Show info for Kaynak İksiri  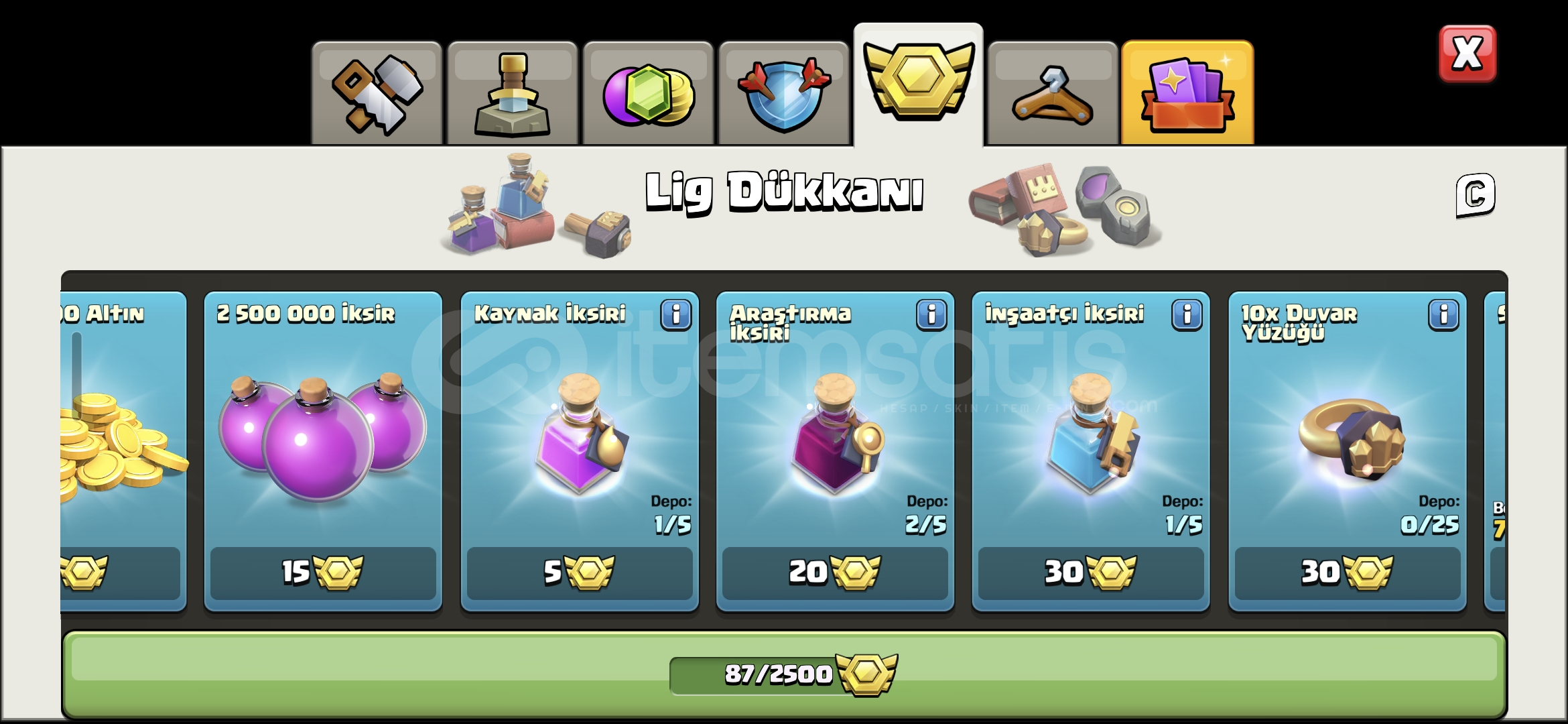tap(675, 314)
